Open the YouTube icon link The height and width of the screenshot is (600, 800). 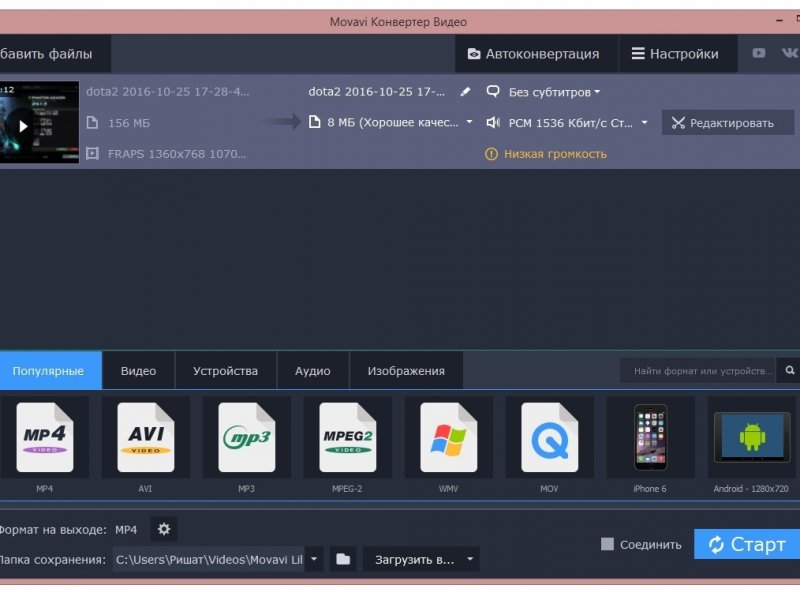click(x=759, y=53)
